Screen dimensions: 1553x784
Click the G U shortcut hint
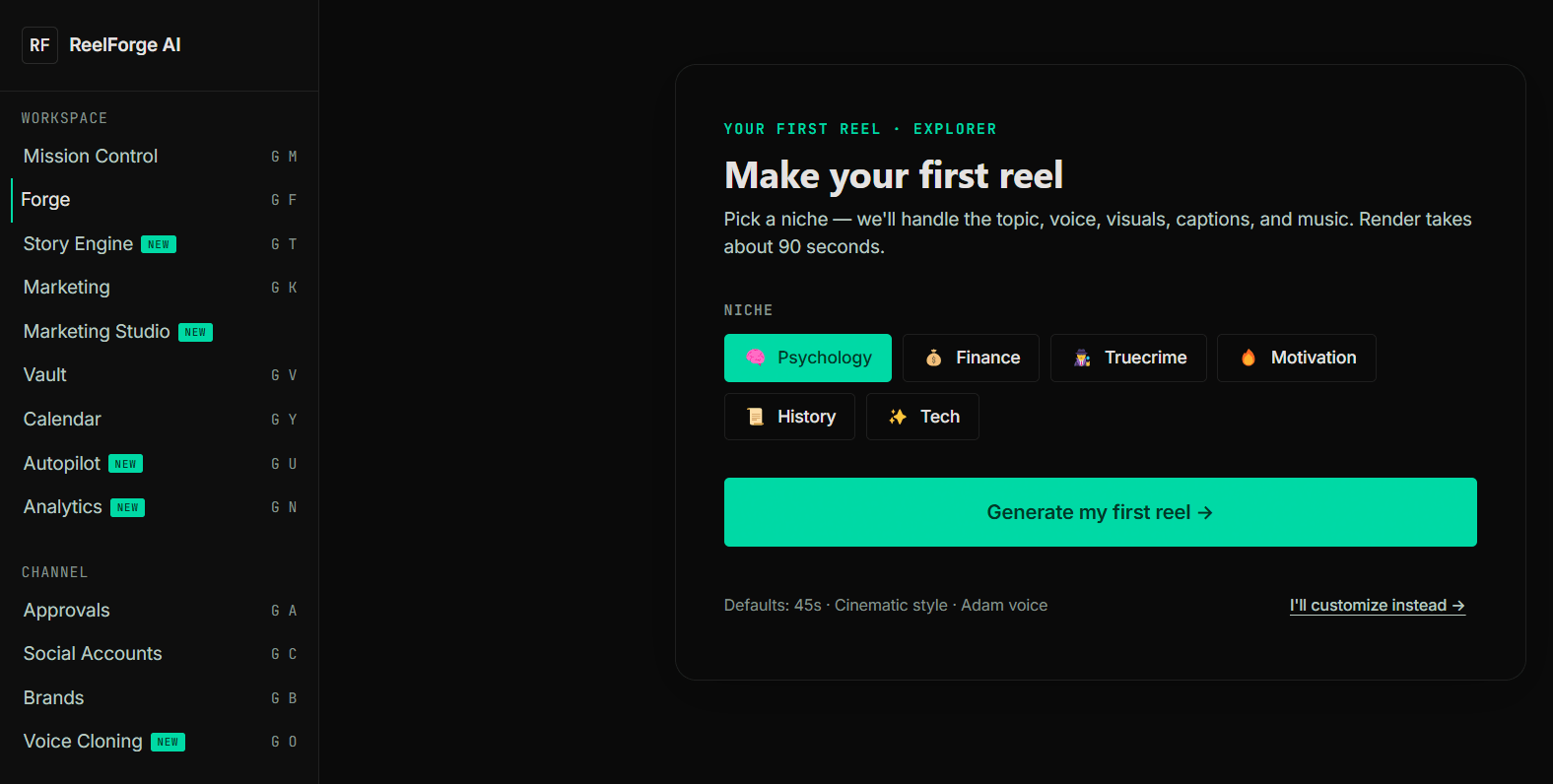coord(284,464)
